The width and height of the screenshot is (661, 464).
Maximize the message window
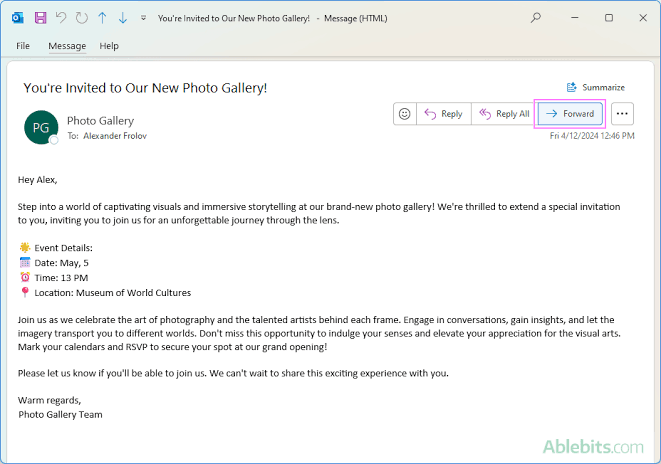coord(609,18)
